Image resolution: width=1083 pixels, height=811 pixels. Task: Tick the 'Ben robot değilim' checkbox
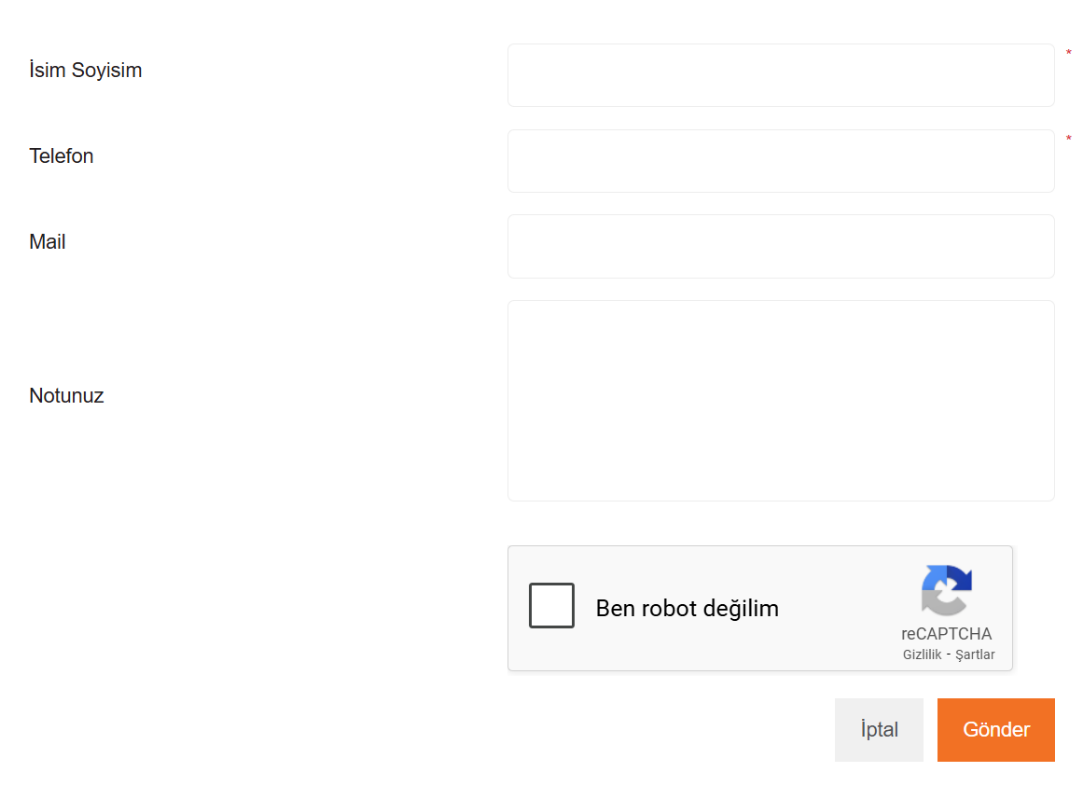(x=551, y=605)
